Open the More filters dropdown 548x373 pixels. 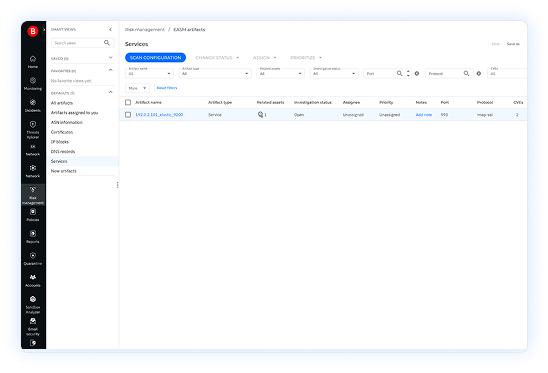pos(137,88)
